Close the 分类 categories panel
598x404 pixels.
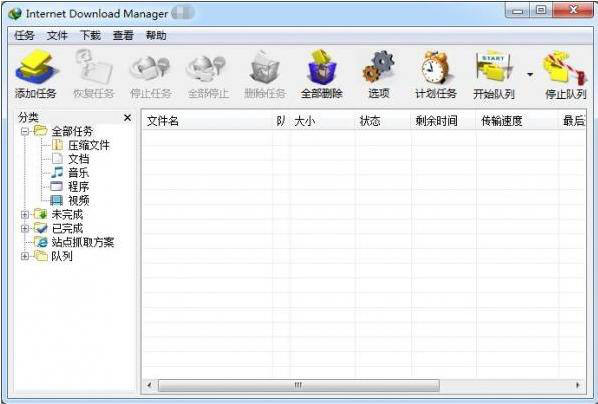click(x=128, y=118)
